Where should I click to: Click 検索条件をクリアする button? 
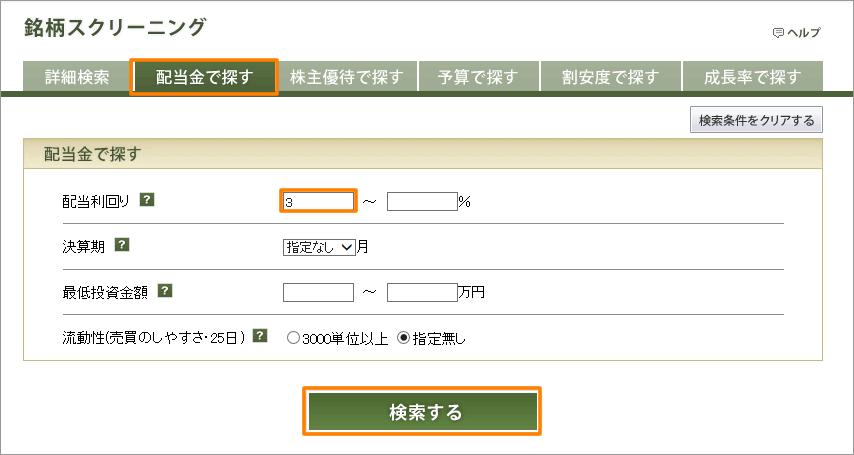(x=756, y=120)
